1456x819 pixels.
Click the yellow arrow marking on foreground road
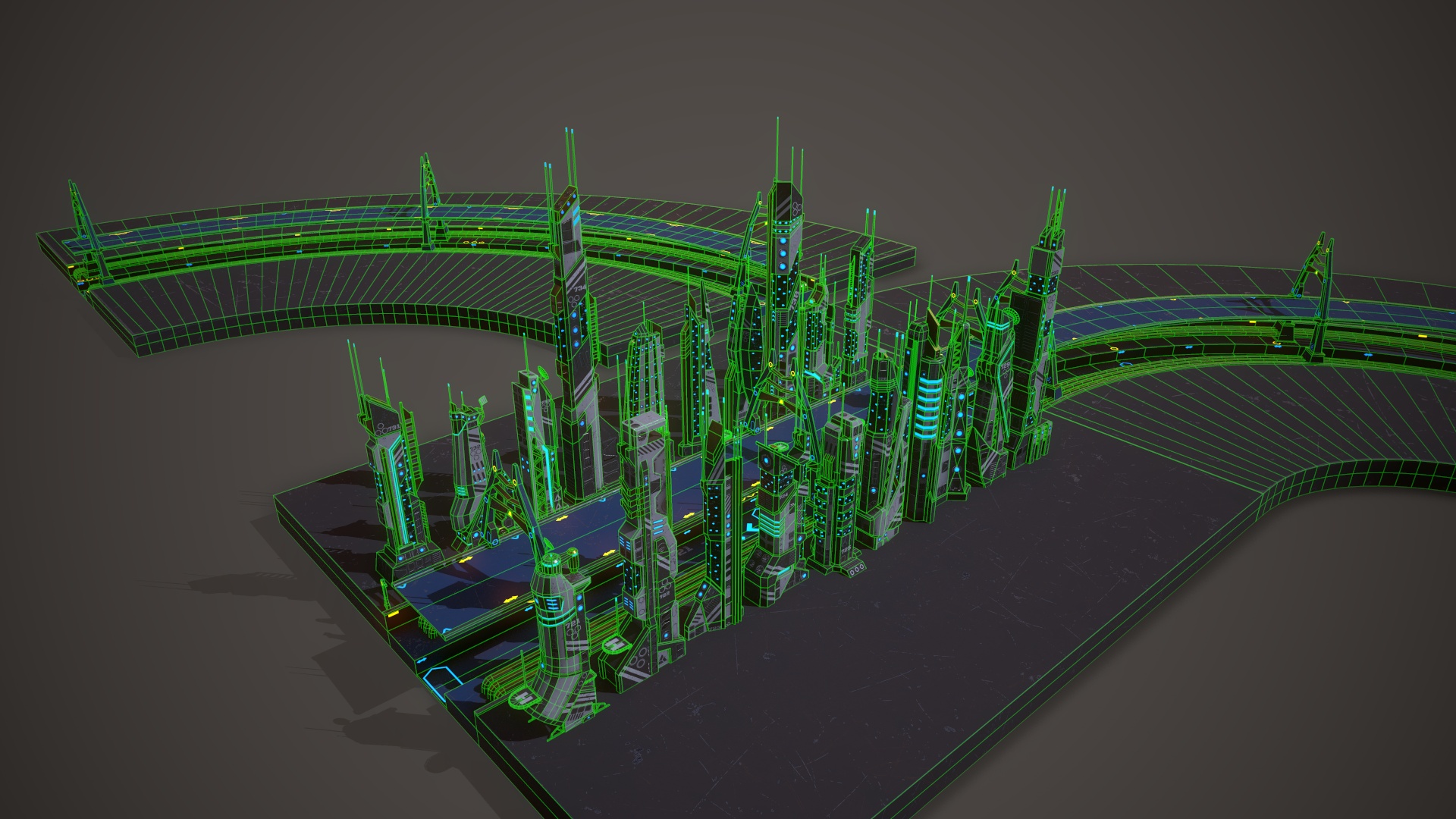coord(510,599)
